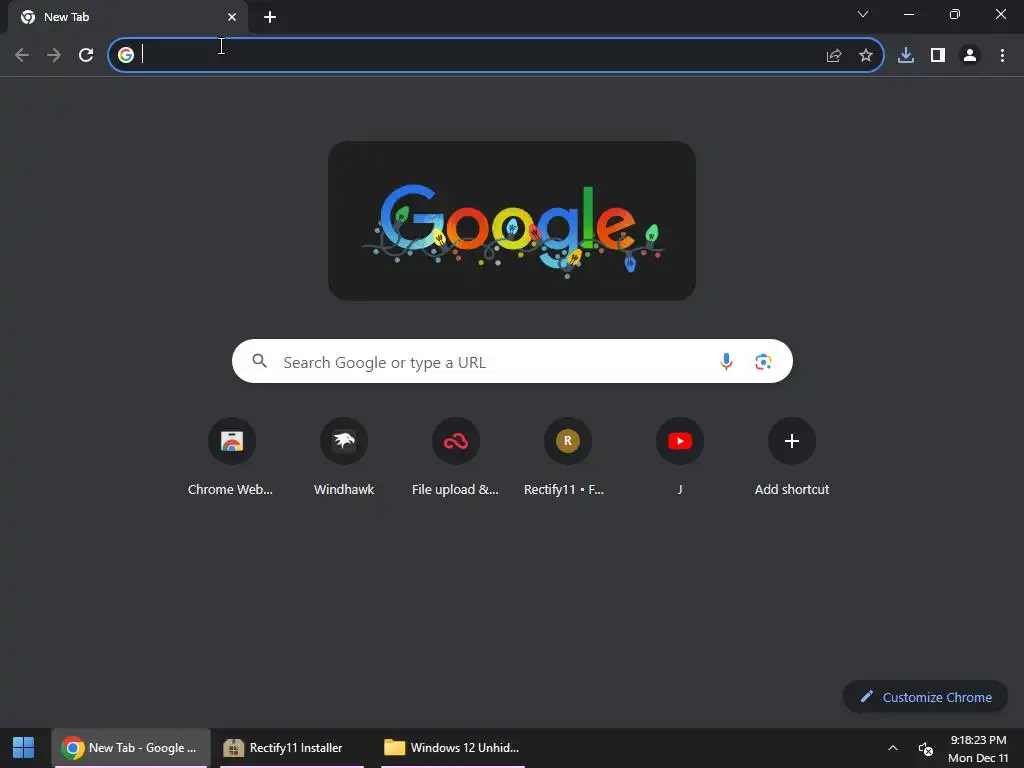Viewport: 1024px width, 768px height.
Task: Open the Chrome Web Store shortcut
Action: pyautogui.click(x=231, y=441)
